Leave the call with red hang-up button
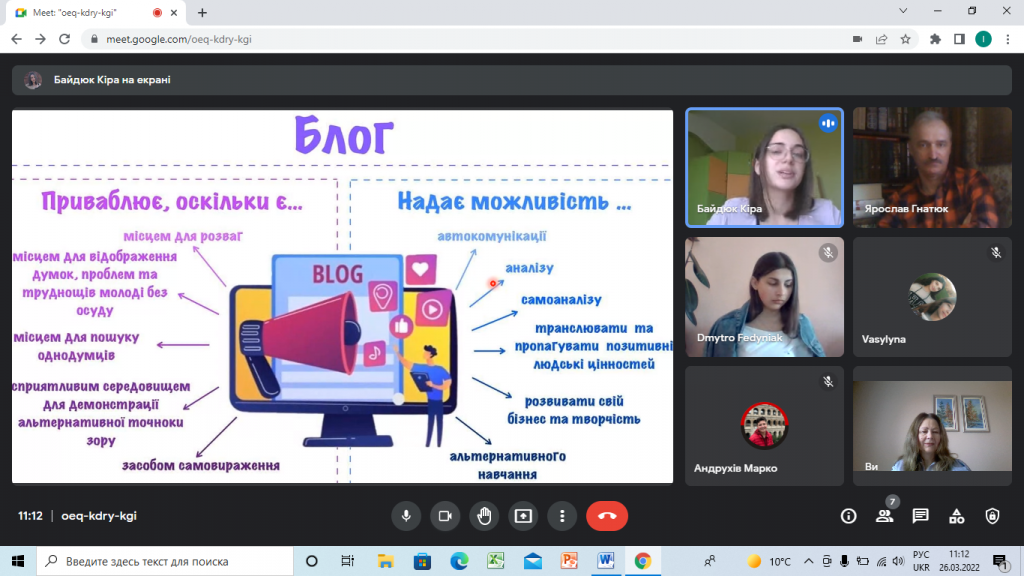The height and width of the screenshot is (576, 1024). 607,516
